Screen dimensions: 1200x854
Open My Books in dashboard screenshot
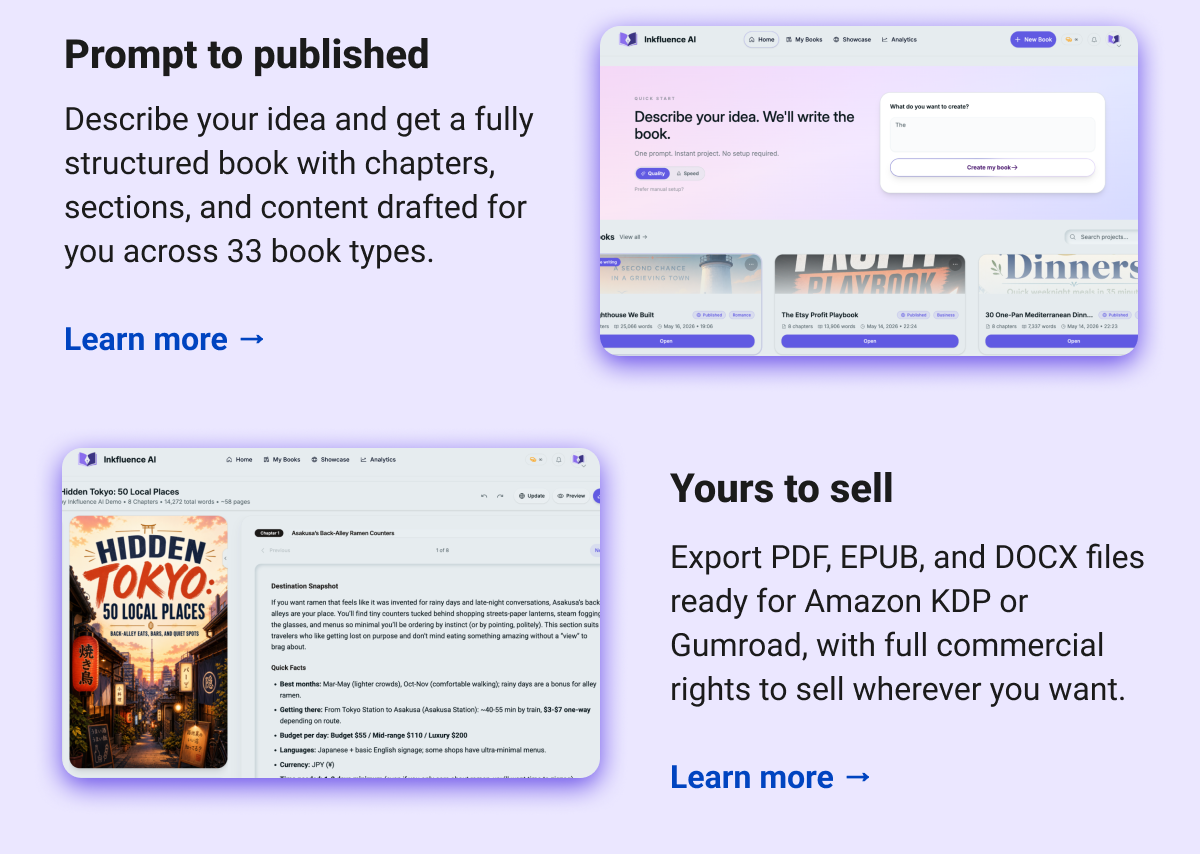(x=804, y=40)
